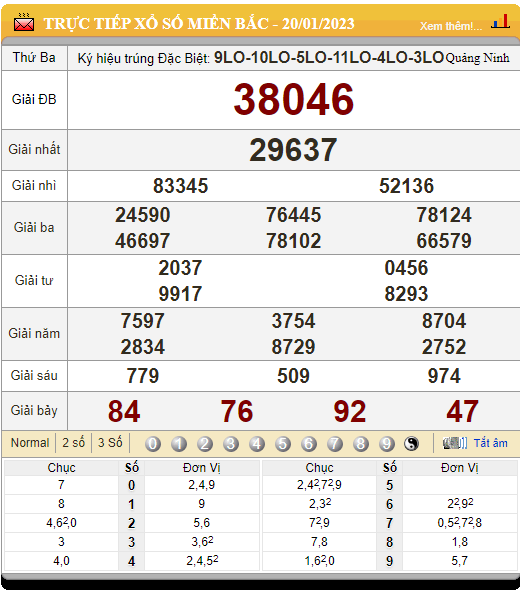Viewport: 520px width, 592px height.
Task: Open the bar chart statistics icon
Action: [500, 22]
